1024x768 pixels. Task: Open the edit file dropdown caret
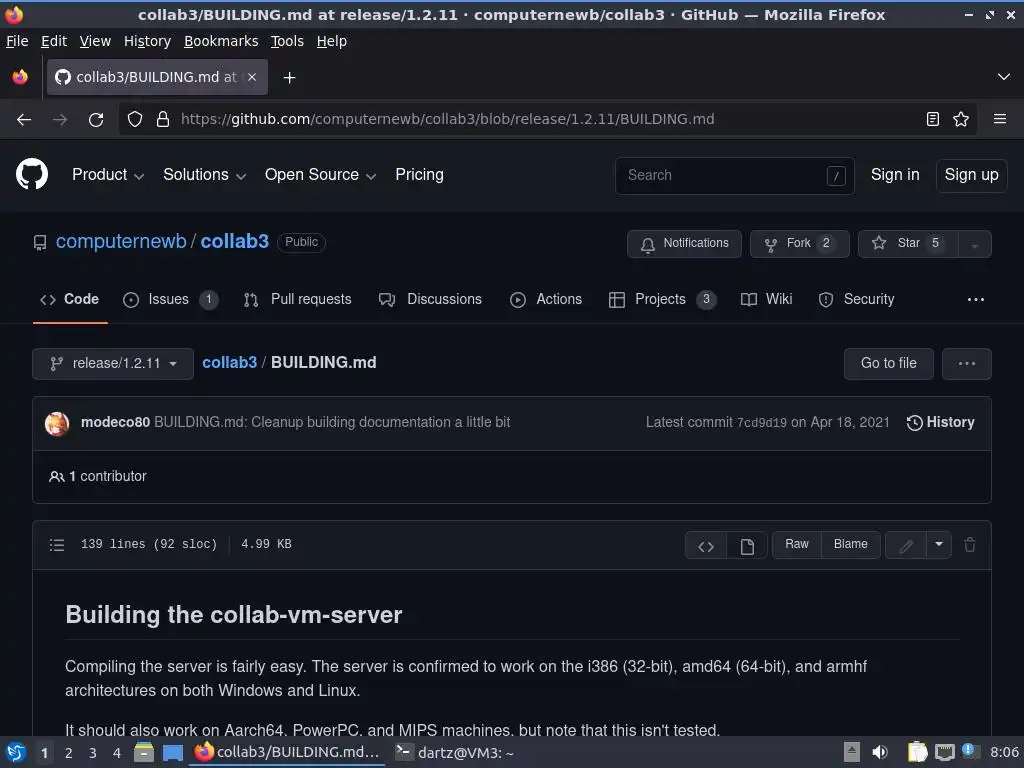[938, 545]
